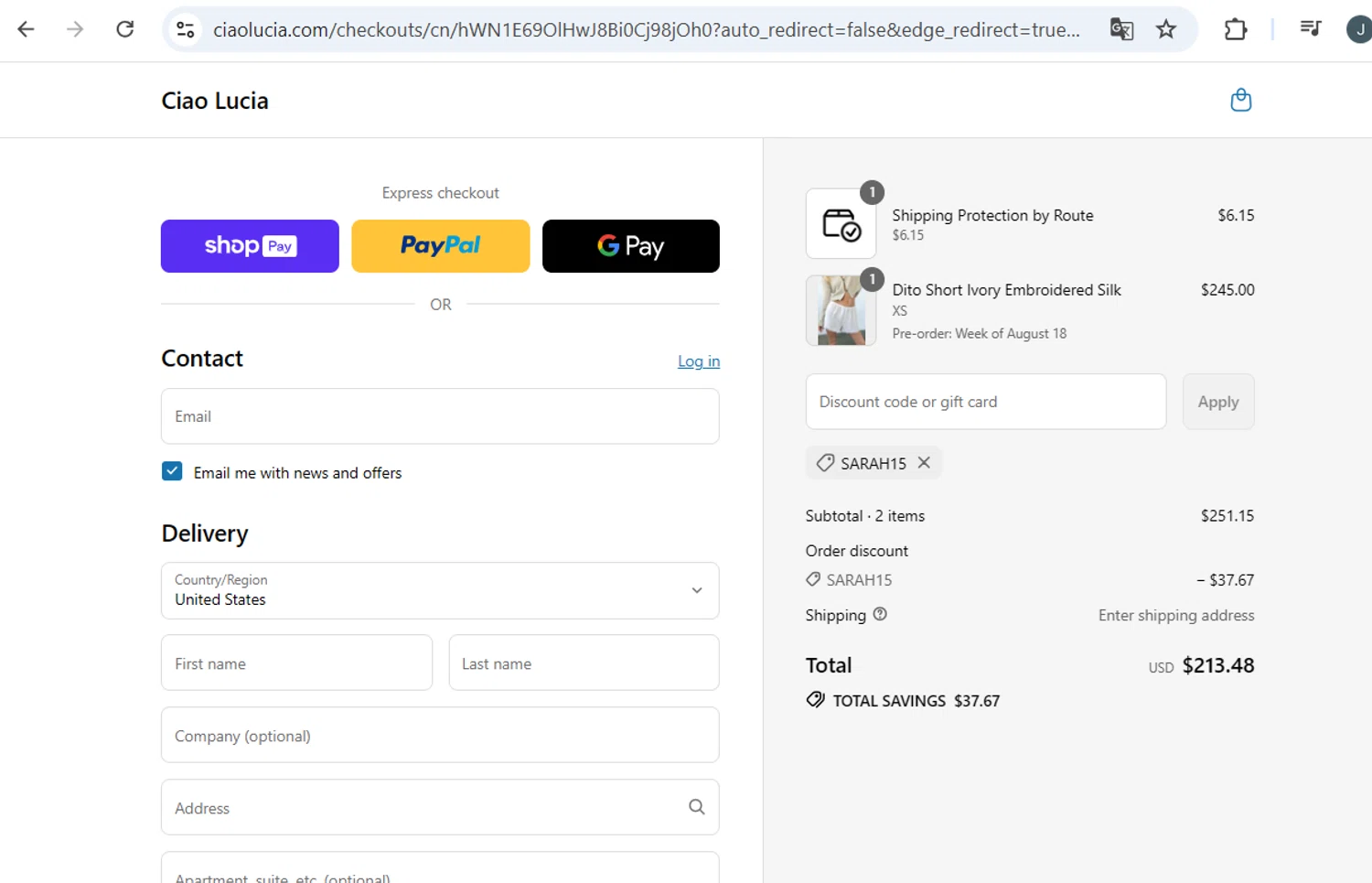
Task: Choose Google Pay express checkout
Action: click(631, 246)
